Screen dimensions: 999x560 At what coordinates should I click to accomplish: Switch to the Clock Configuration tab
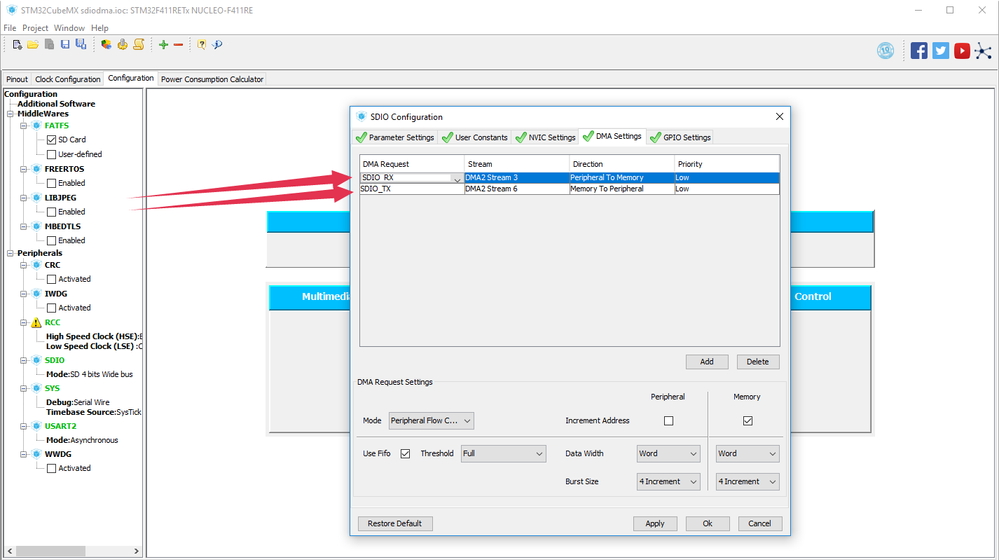click(x=68, y=79)
